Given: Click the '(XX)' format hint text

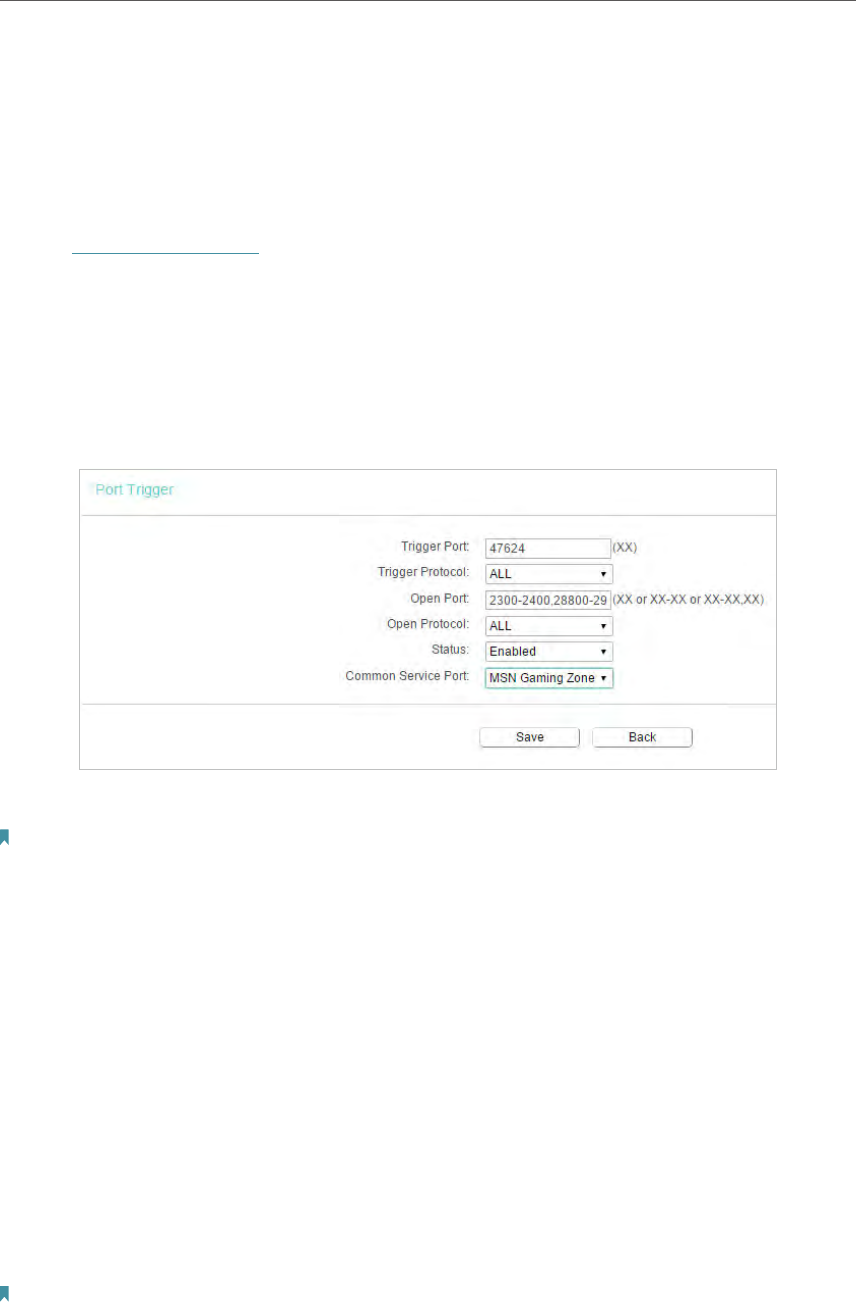Looking at the screenshot, I should (x=626, y=548).
